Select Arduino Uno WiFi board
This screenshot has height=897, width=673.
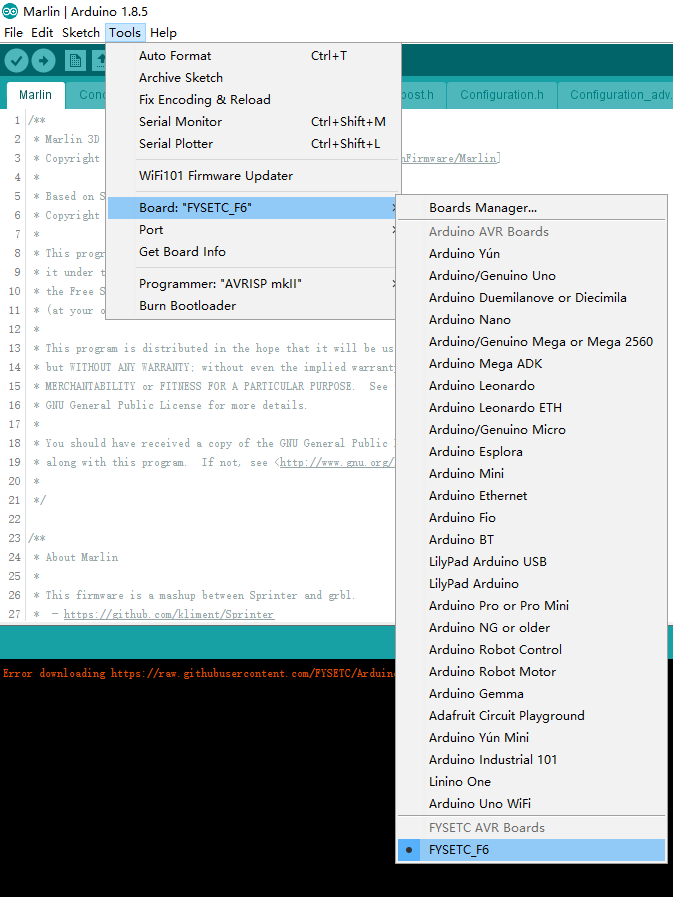[x=532, y=804]
